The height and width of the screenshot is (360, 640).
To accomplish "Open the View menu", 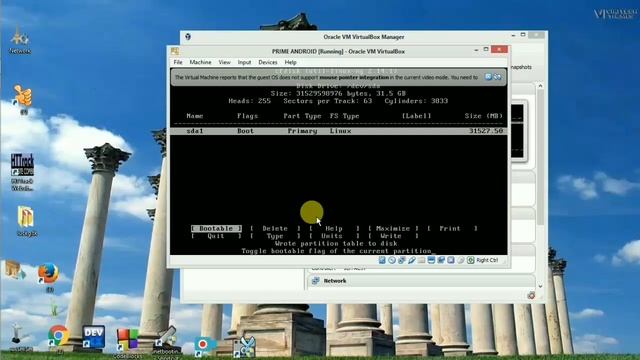I will click(224, 62).
